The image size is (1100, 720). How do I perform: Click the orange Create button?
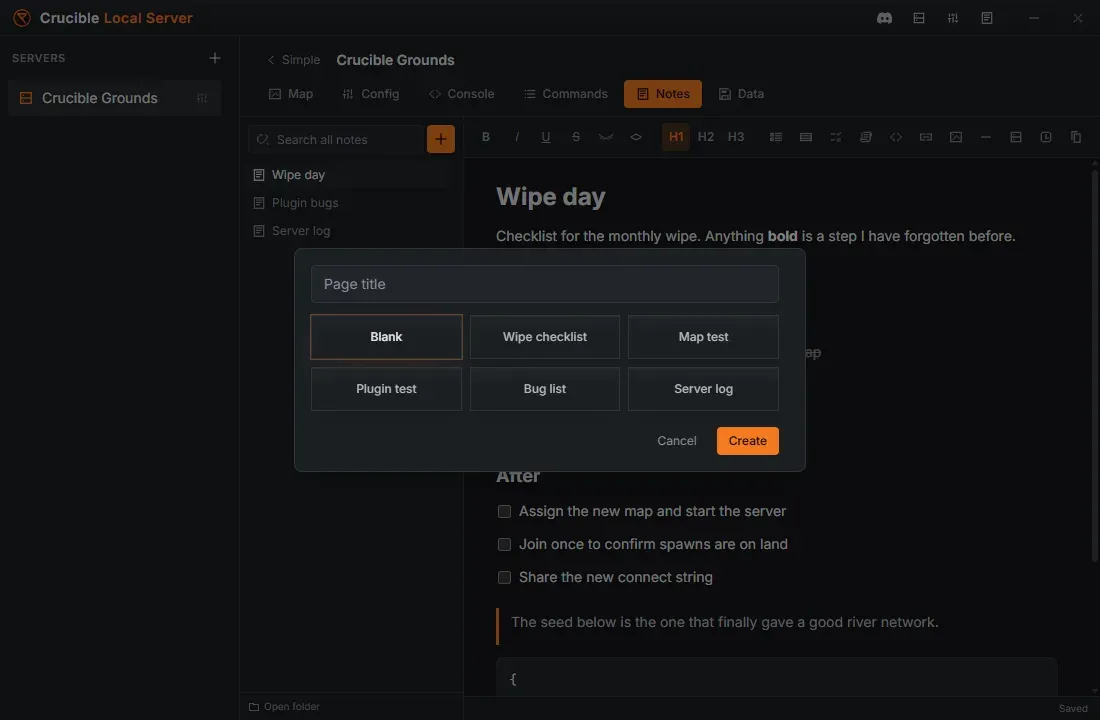coord(748,441)
